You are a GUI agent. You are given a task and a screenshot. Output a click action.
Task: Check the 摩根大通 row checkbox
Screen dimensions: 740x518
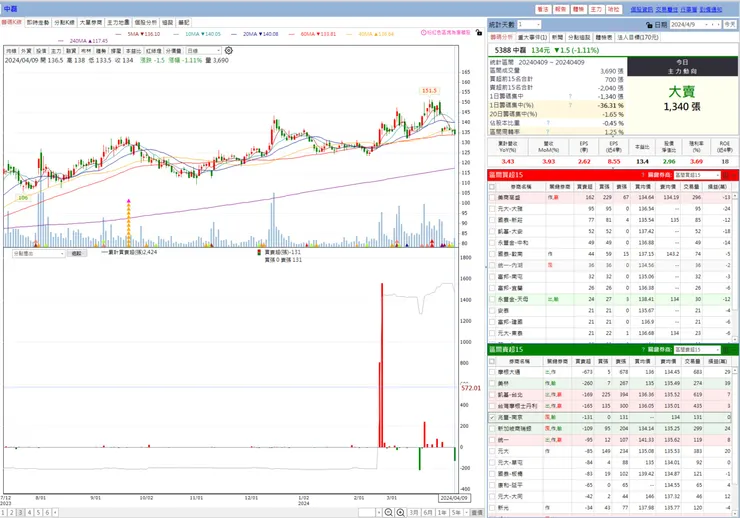492,372
